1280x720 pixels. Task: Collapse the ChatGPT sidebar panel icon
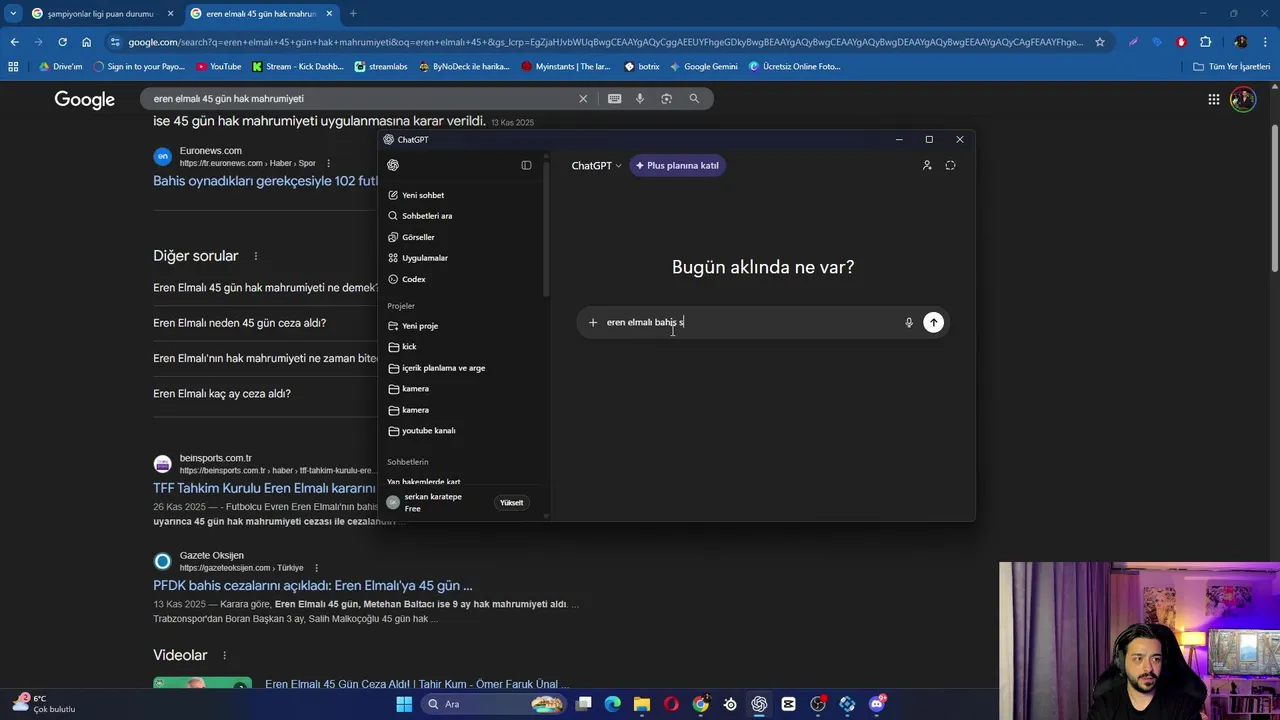(x=526, y=165)
